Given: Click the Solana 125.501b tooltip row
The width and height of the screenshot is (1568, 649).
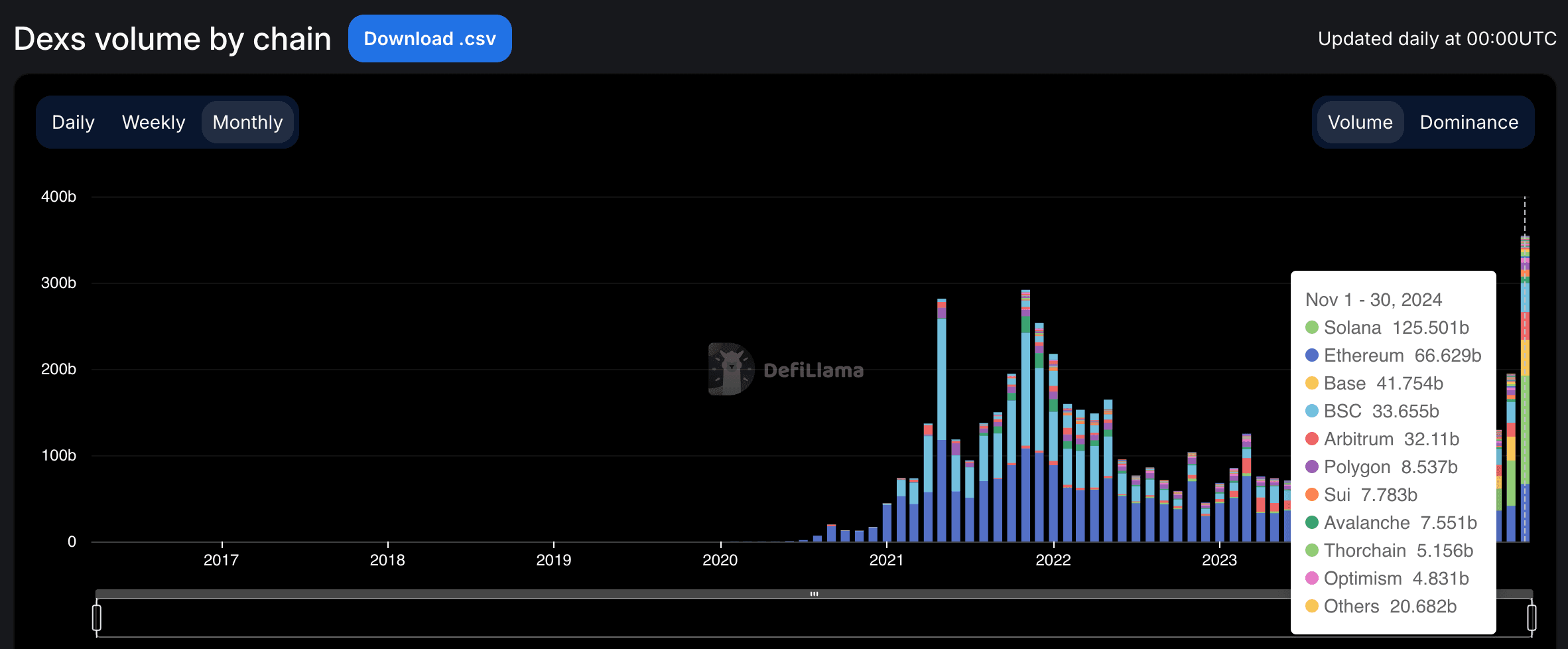Looking at the screenshot, I should click(x=1387, y=328).
